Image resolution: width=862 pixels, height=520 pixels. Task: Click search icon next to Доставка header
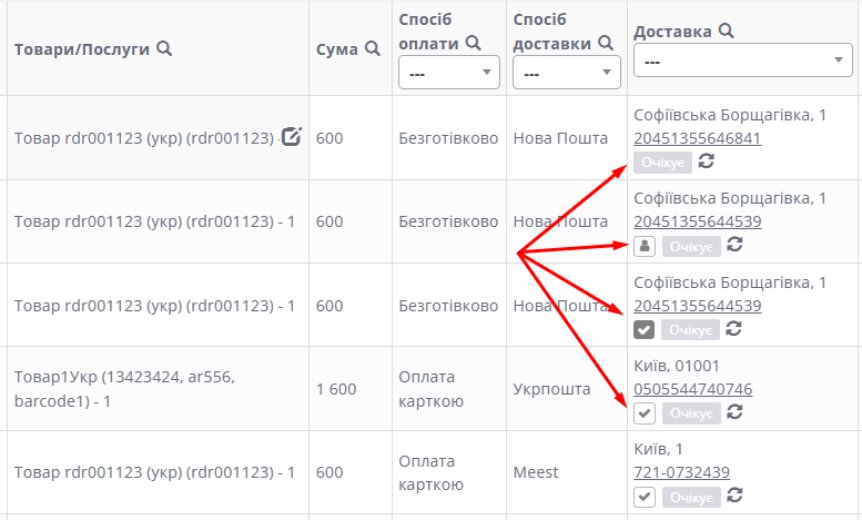pyautogui.click(x=726, y=31)
